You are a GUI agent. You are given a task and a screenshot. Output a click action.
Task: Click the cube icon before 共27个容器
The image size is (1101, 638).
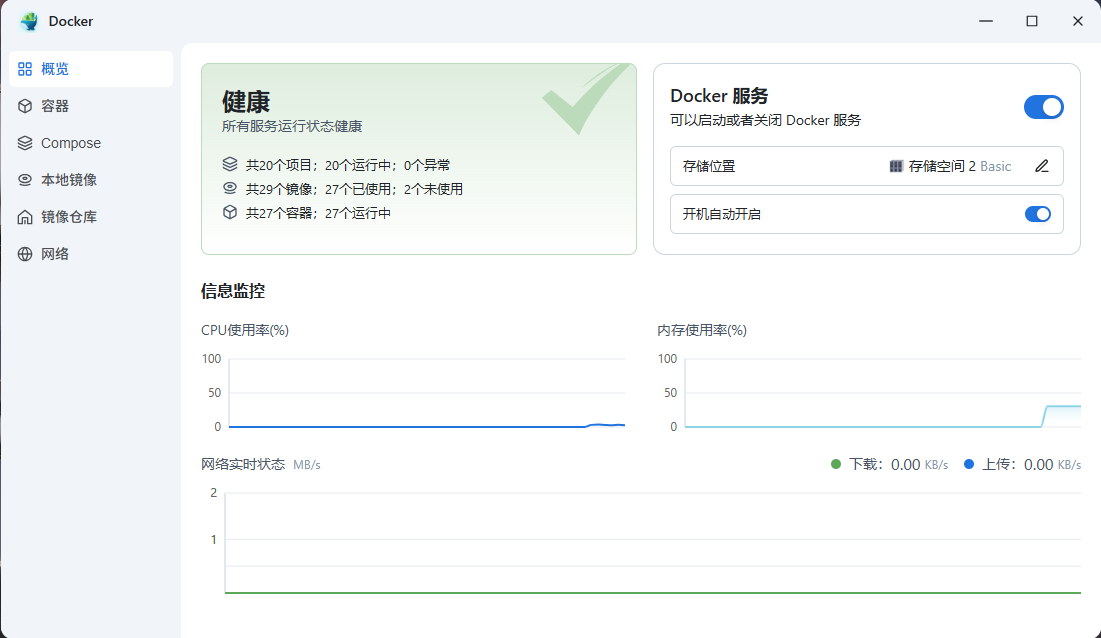[x=231, y=211]
